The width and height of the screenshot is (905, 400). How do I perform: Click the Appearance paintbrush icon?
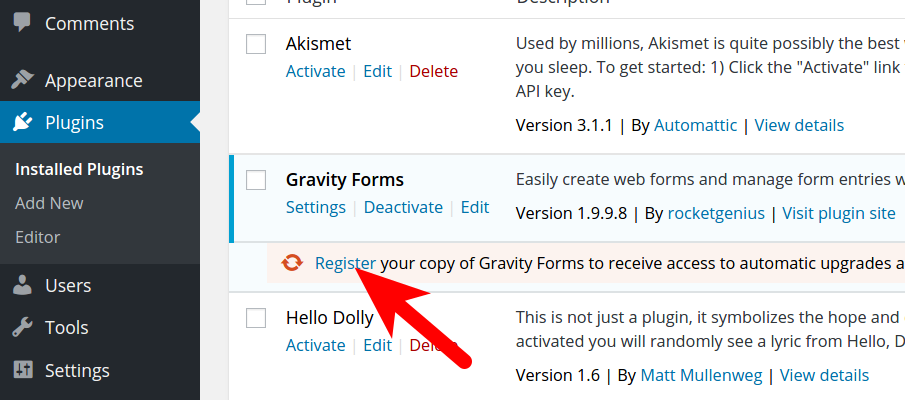coord(23,81)
